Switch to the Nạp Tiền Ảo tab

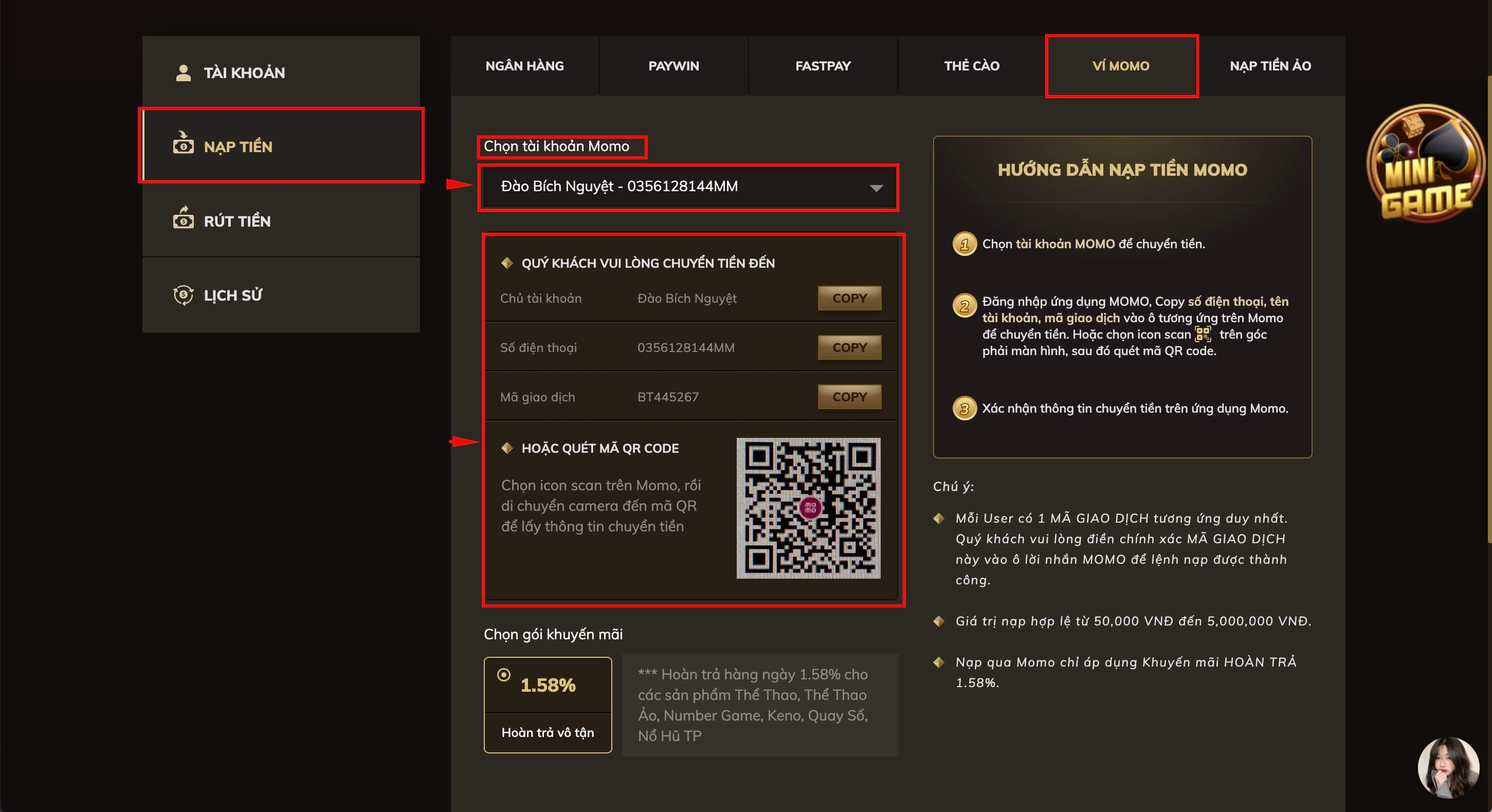pos(1271,65)
